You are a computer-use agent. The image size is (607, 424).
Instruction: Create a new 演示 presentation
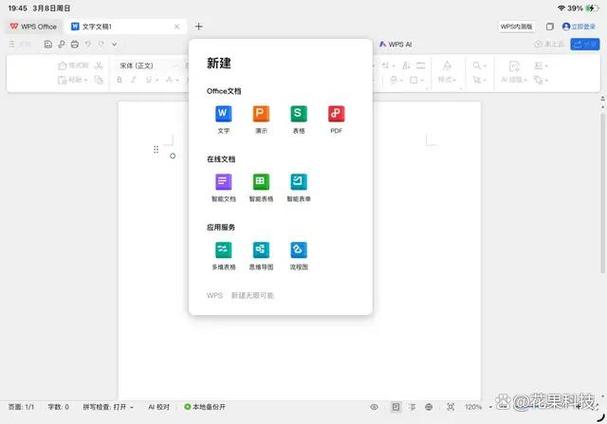pos(261,119)
